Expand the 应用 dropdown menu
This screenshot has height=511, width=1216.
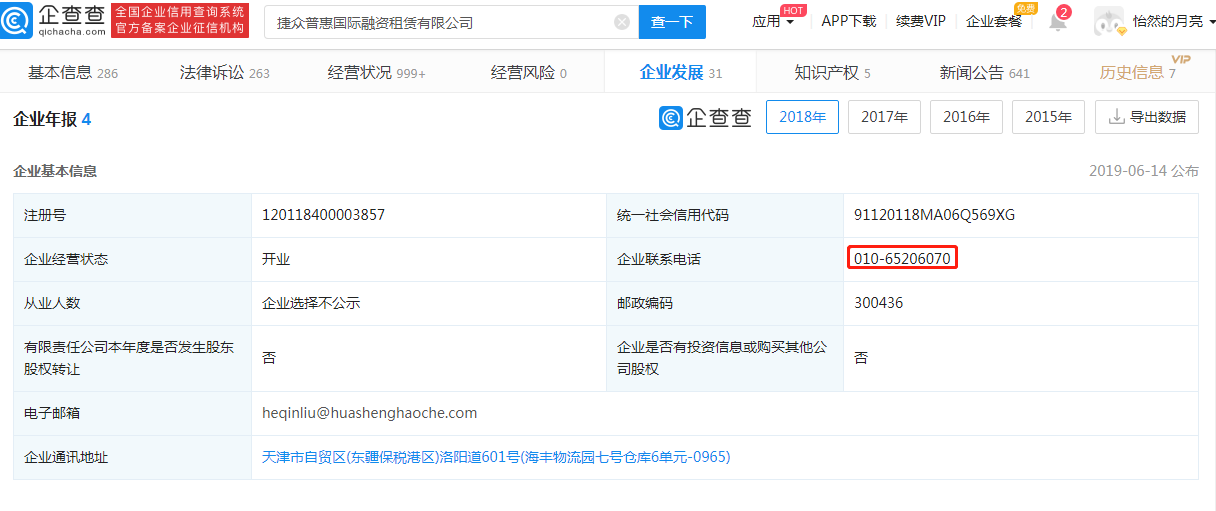pyautogui.click(x=773, y=21)
